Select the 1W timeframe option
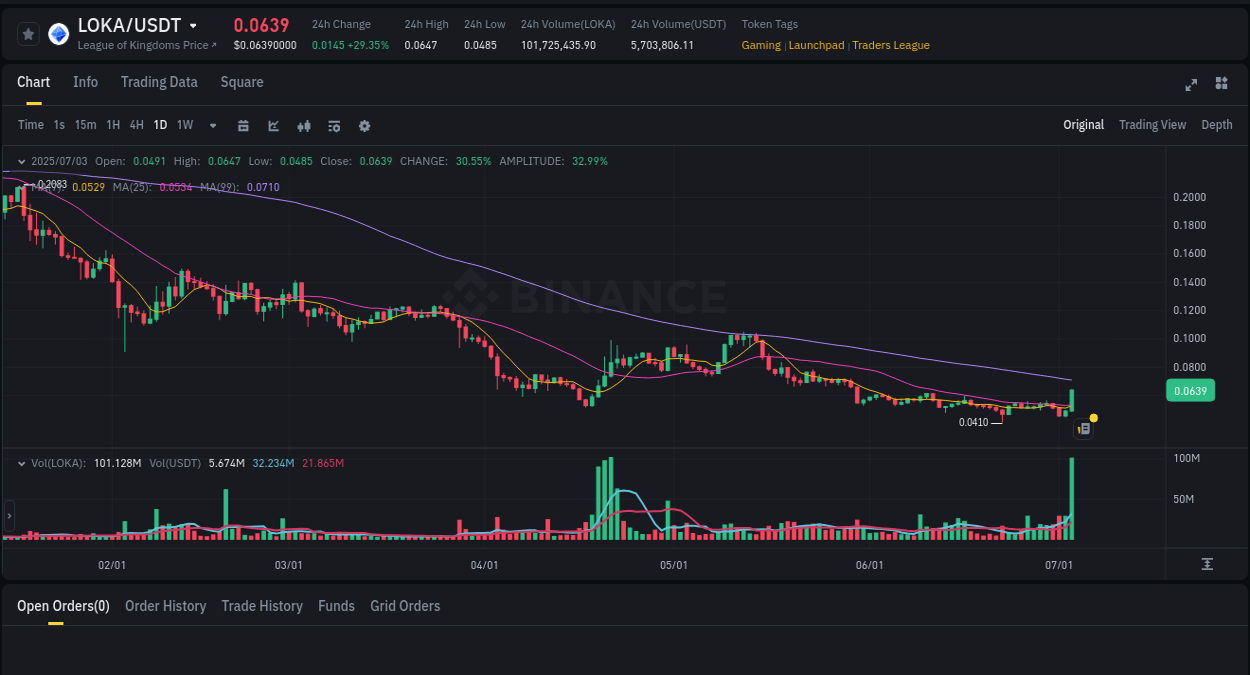The height and width of the screenshot is (675, 1250). click(184, 125)
